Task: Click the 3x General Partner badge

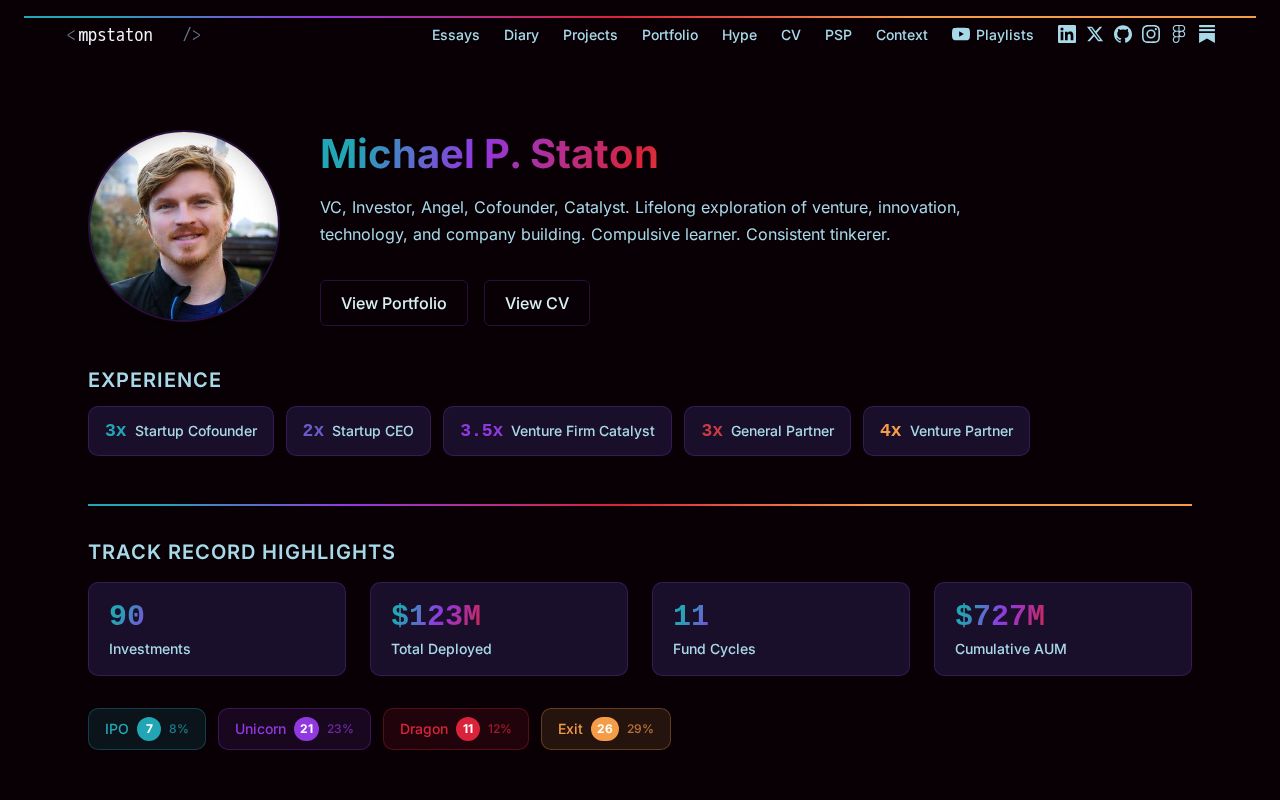Action: tap(767, 431)
